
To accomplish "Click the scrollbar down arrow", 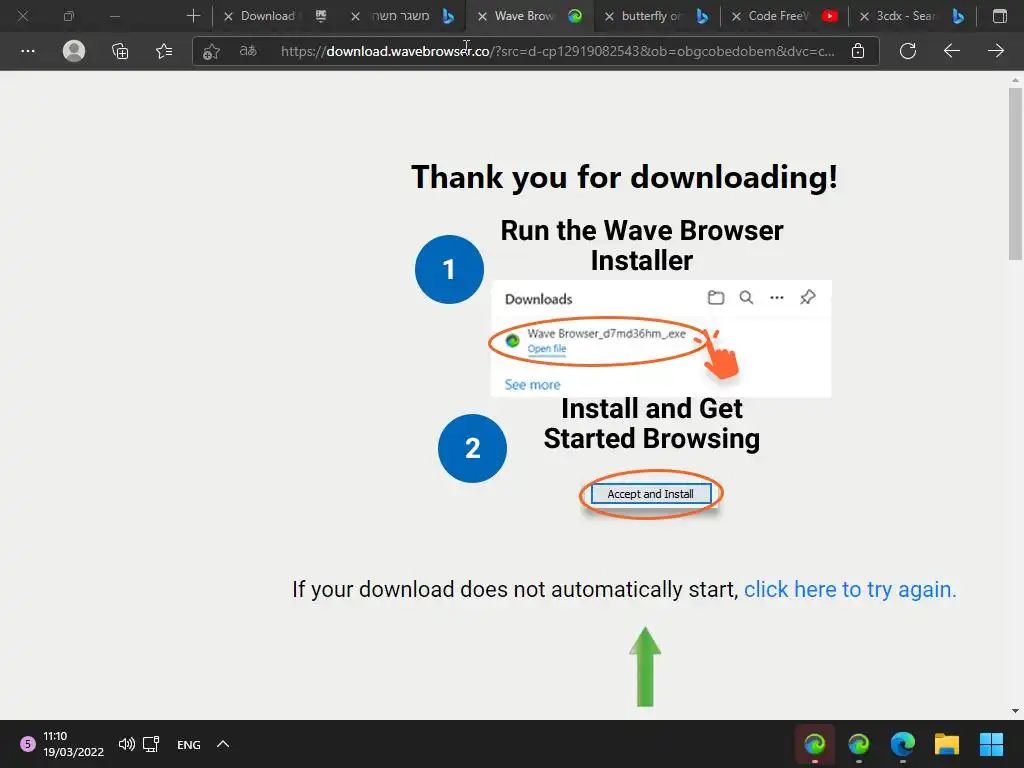I will pos(1015,711).
